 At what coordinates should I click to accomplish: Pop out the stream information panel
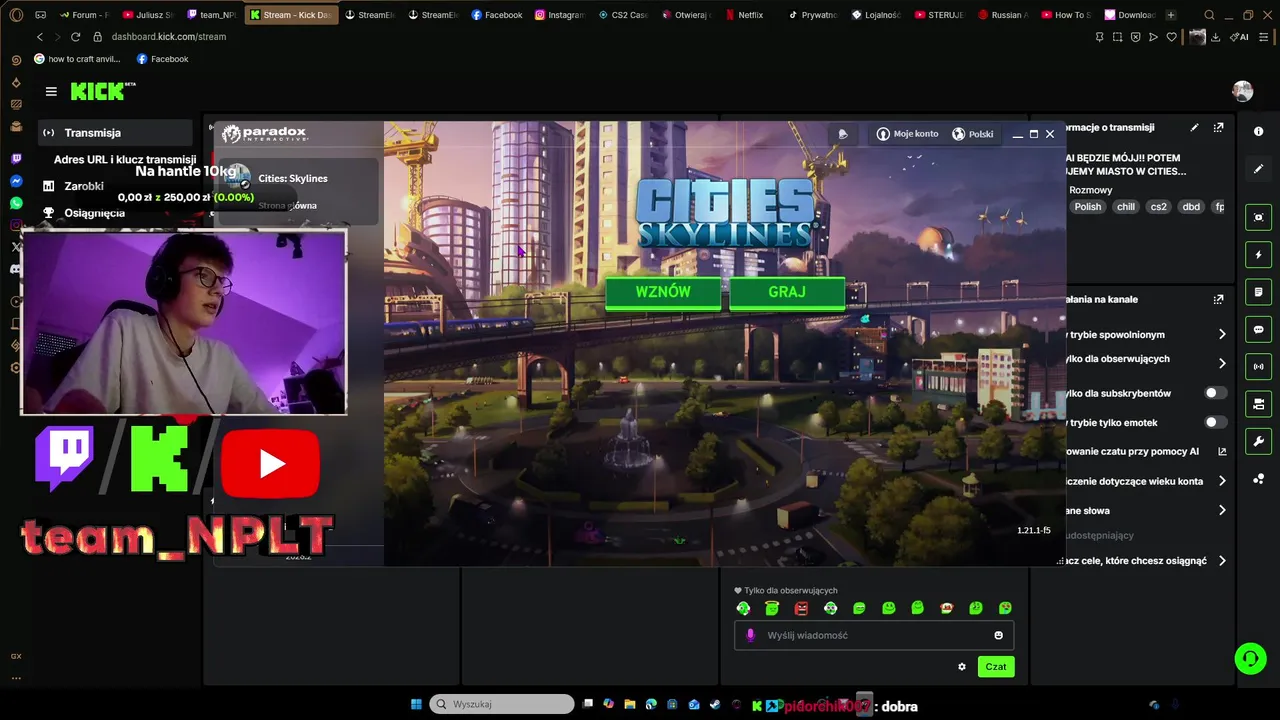(x=1218, y=127)
